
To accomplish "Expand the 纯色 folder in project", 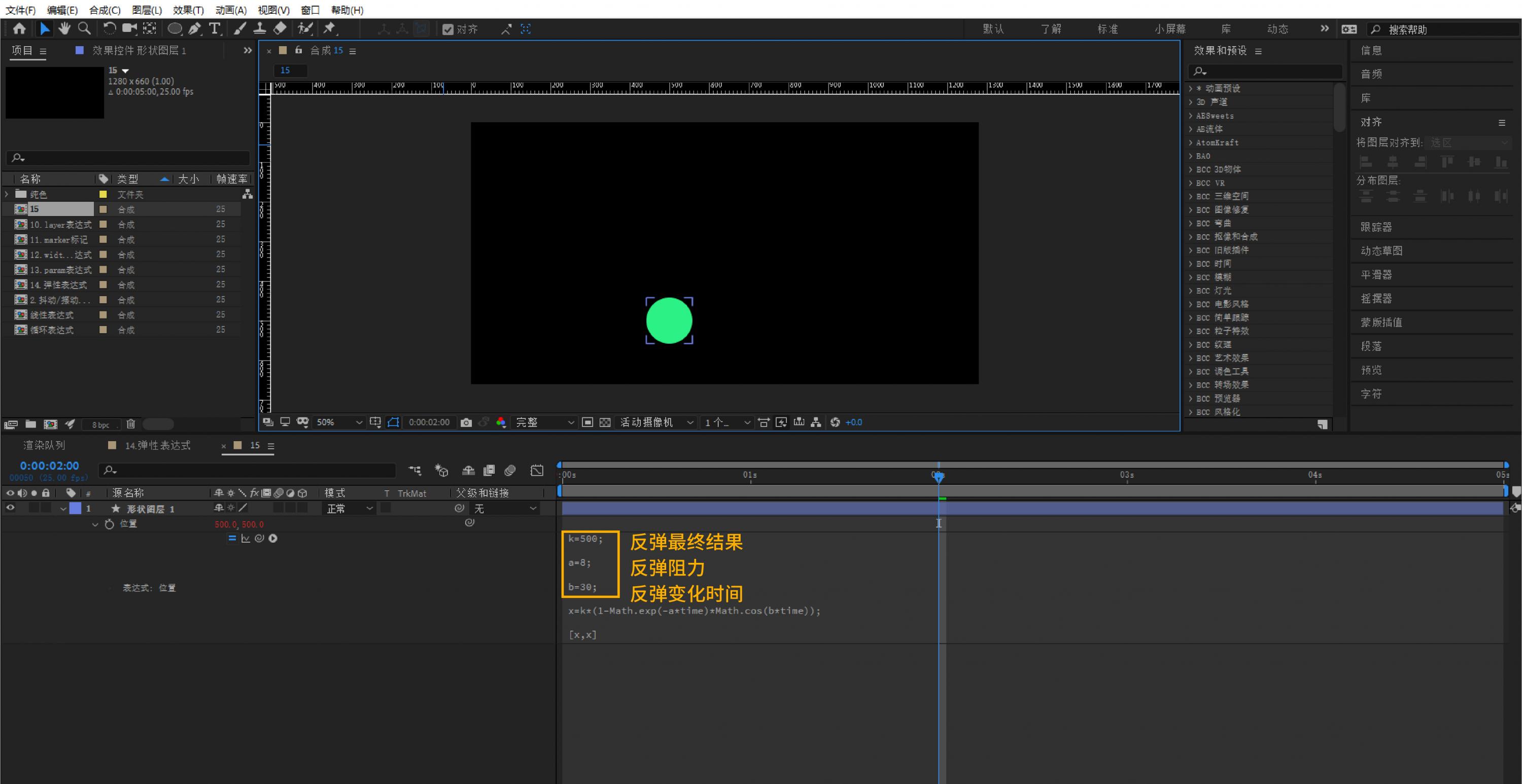I will pyautogui.click(x=7, y=194).
